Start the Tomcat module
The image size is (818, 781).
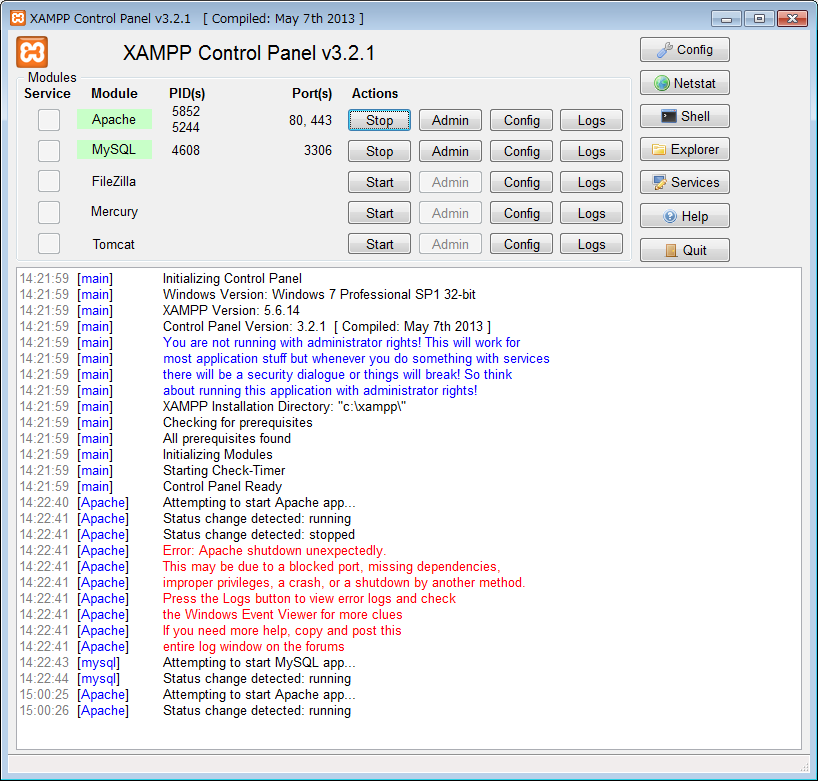[x=379, y=244]
